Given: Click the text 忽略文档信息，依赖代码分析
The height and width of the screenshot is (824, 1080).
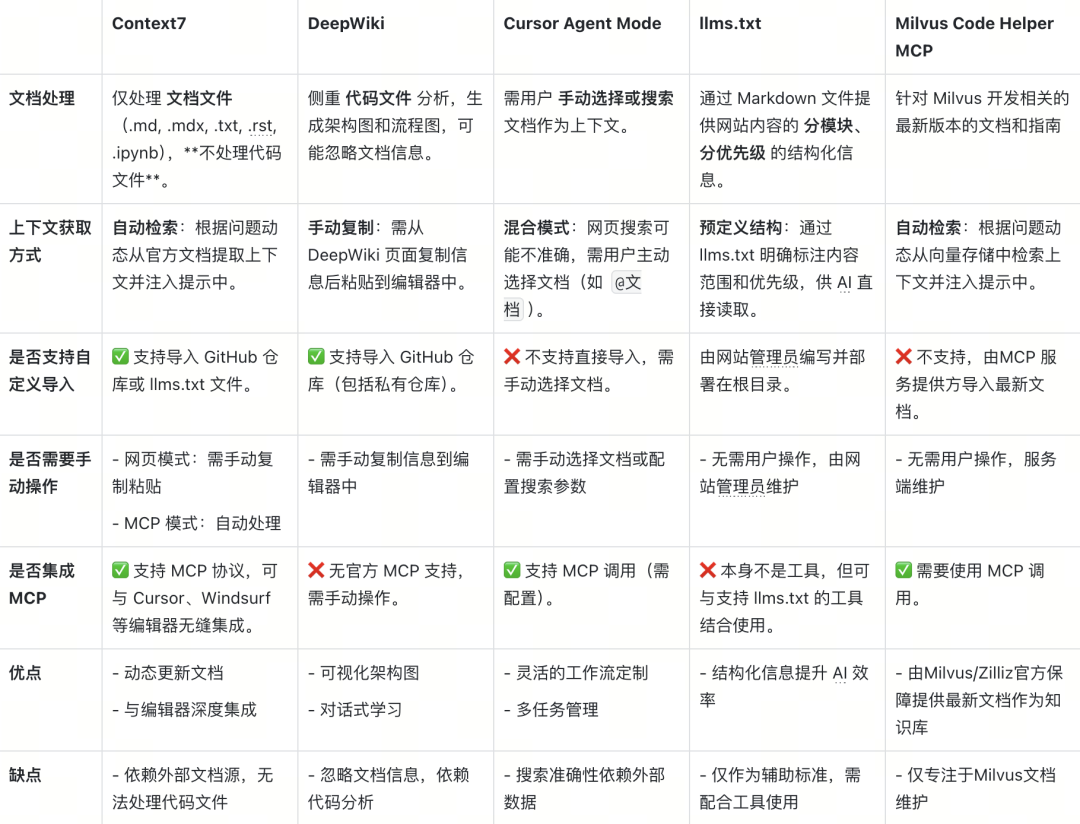Looking at the screenshot, I should pos(388,789).
